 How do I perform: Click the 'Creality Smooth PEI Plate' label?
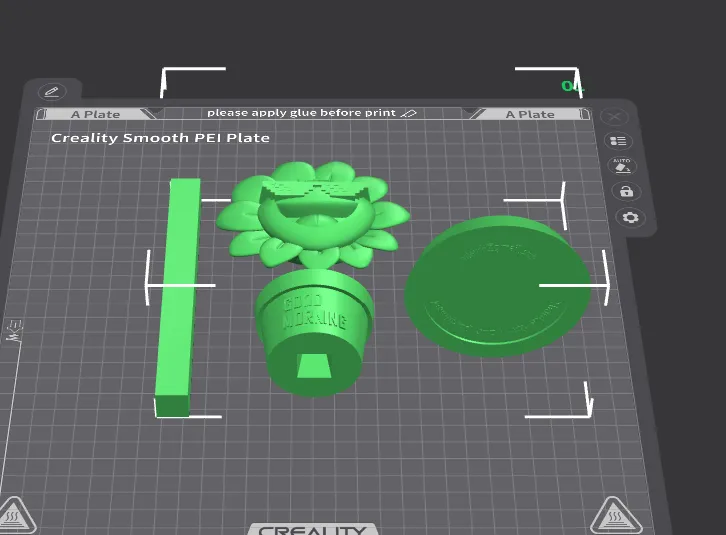click(x=160, y=138)
